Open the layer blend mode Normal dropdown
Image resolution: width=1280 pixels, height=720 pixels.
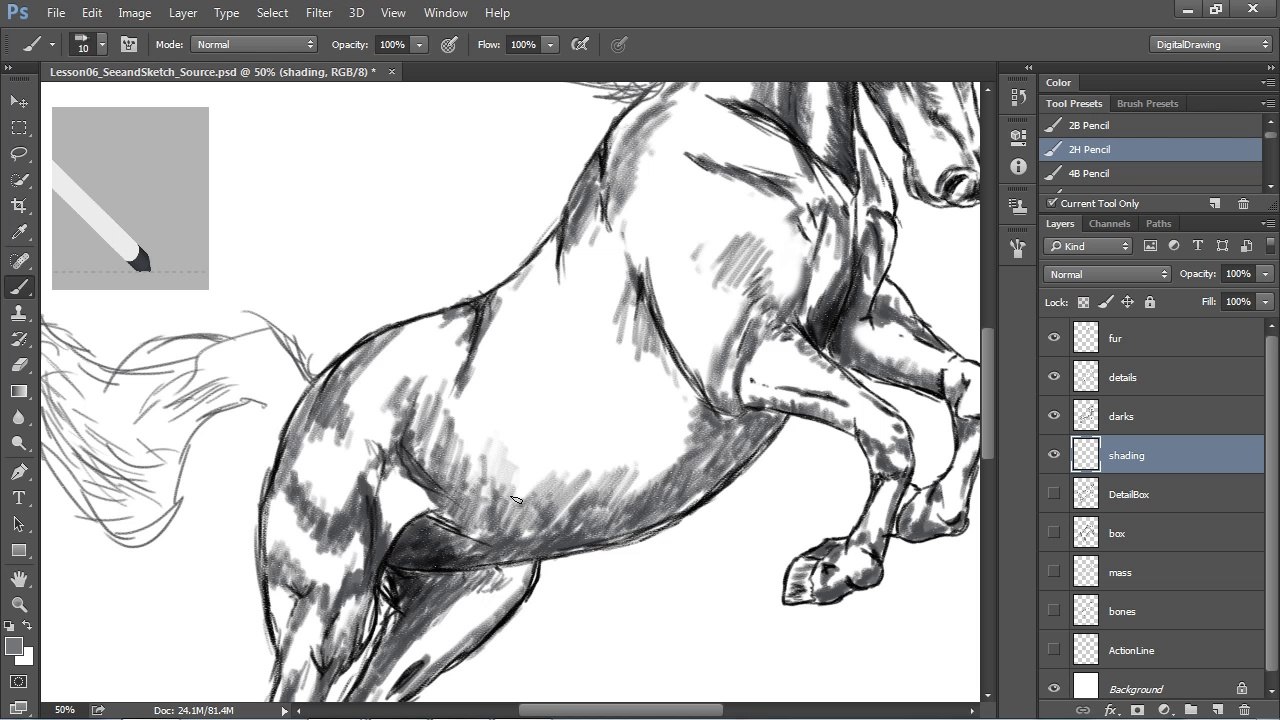1107,274
